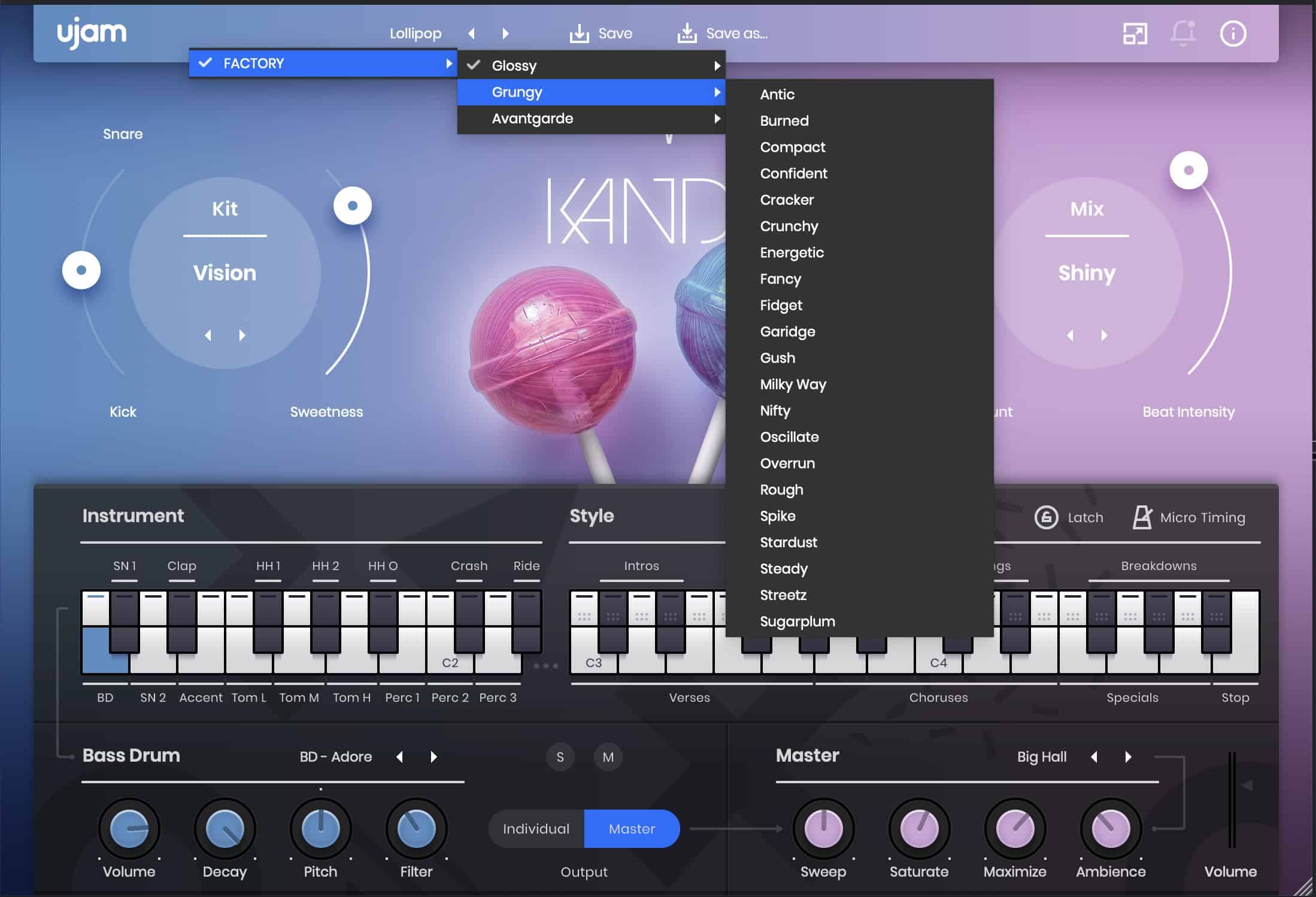Screen dimensions: 1316x897
Task: Open the Lollipop preset name dropdown
Action: pos(416,34)
